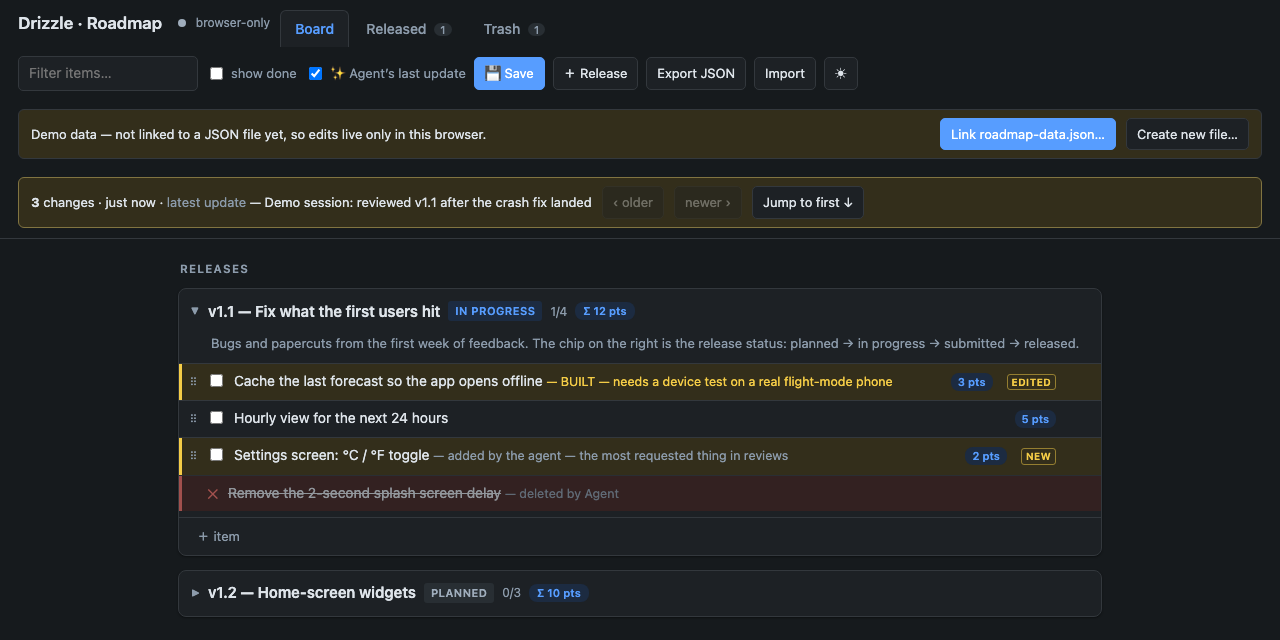Grab the drag handle of the Settings screen item

pyautogui.click(x=194, y=455)
